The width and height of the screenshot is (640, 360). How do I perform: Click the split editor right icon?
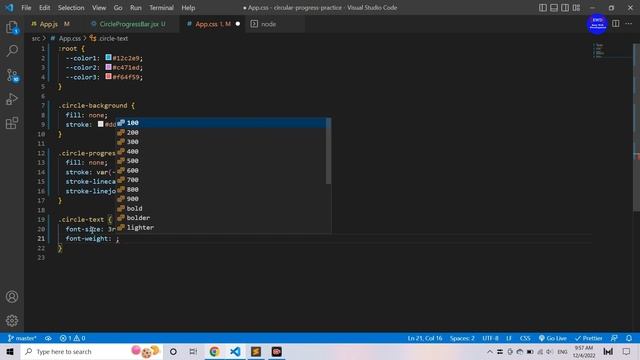tap(616, 24)
